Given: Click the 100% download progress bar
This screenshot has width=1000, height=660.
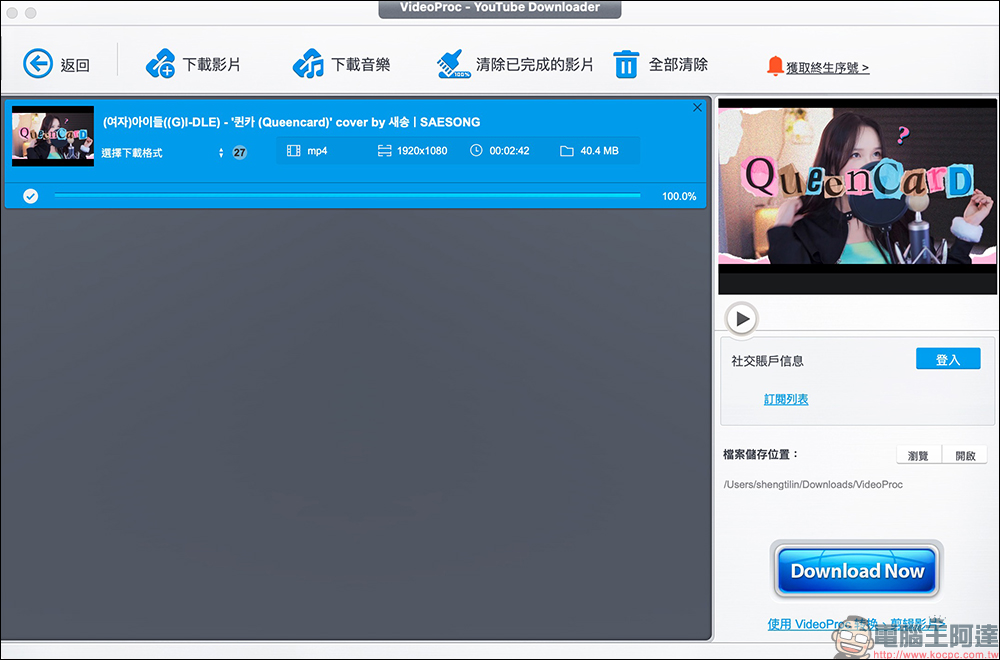Looking at the screenshot, I should [346, 196].
